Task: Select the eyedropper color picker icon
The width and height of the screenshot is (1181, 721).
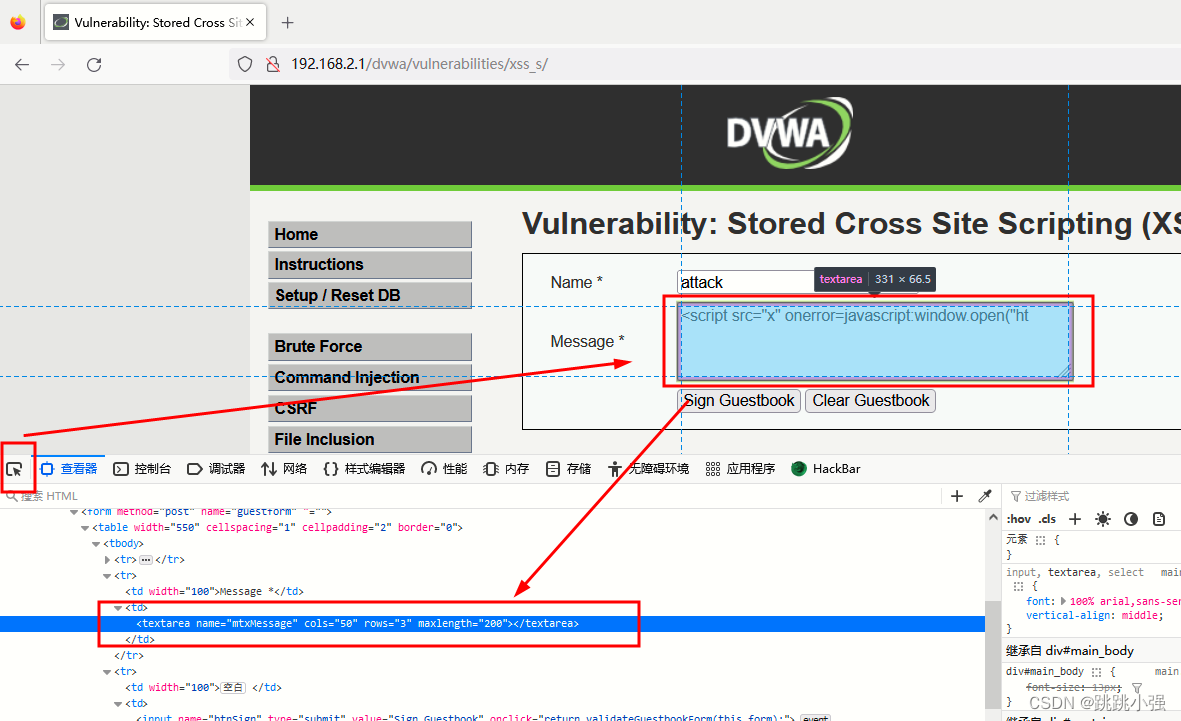Action: [x=984, y=496]
